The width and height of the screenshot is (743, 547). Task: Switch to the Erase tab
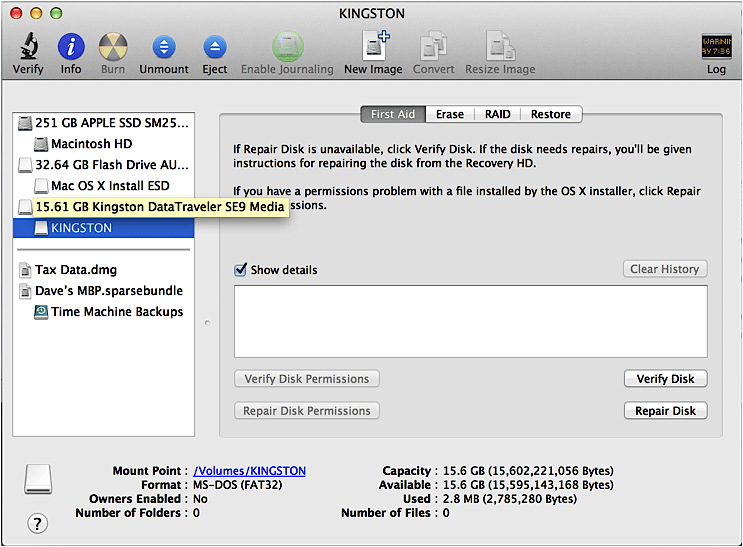(x=449, y=114)
